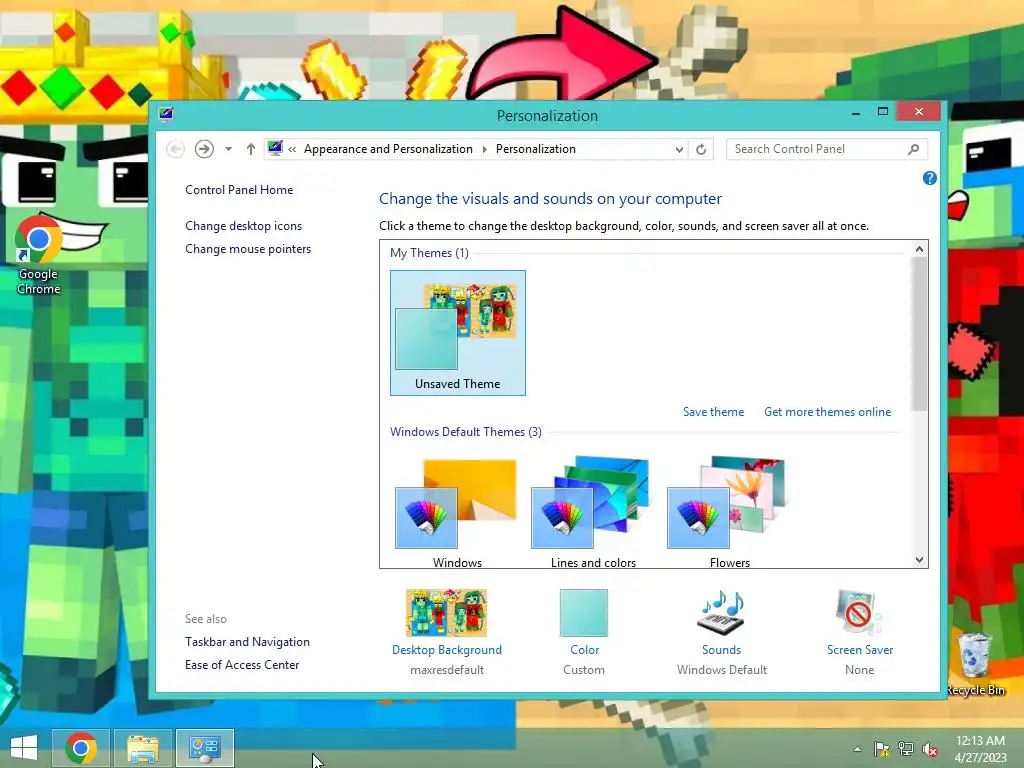Click the theme list scrollbar up arrow

click(920, 249)
